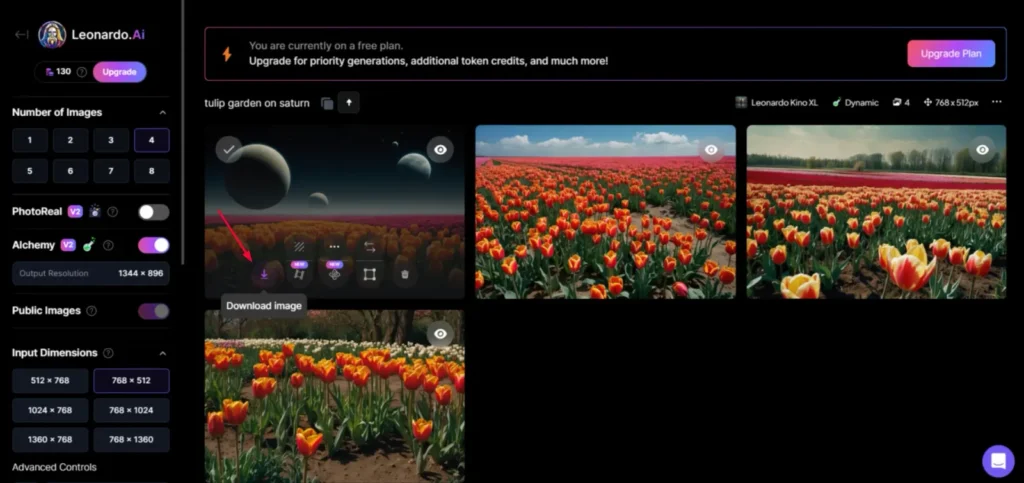Disable the Alchemy toggle

(x=153, y=245)
